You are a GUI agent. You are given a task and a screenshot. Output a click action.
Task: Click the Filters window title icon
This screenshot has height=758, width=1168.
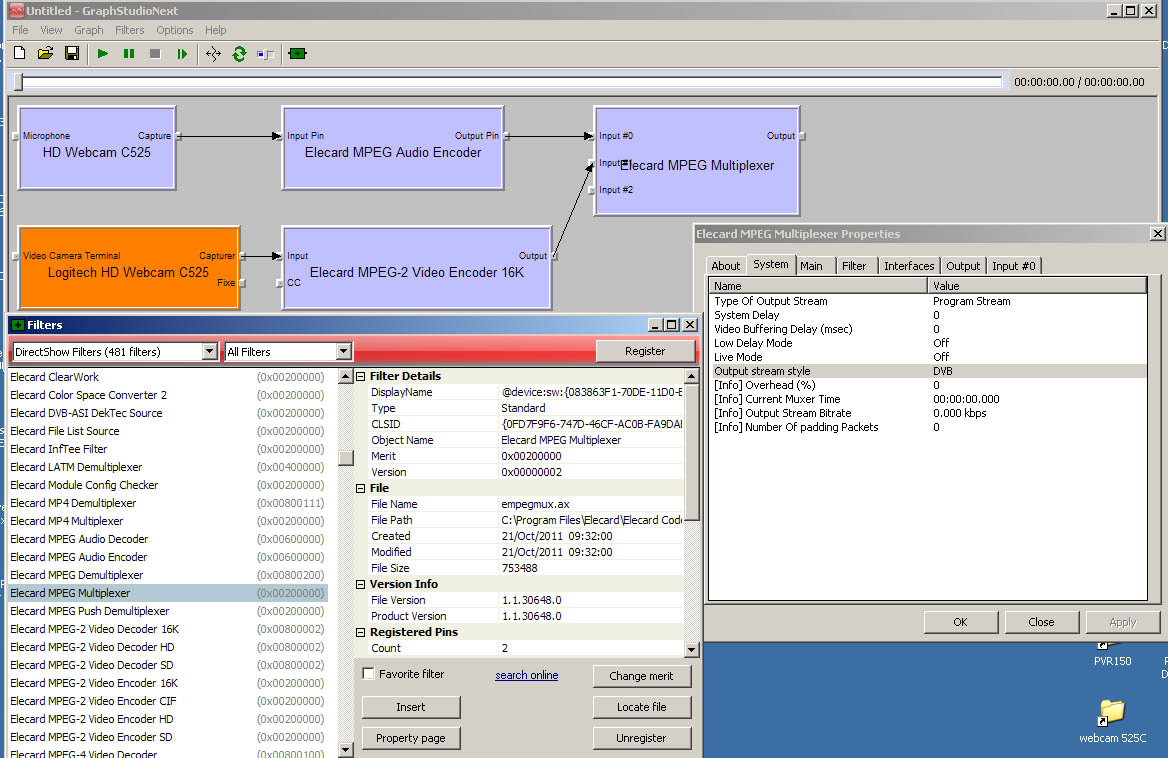pyautogui.click(x=18, y=325)
